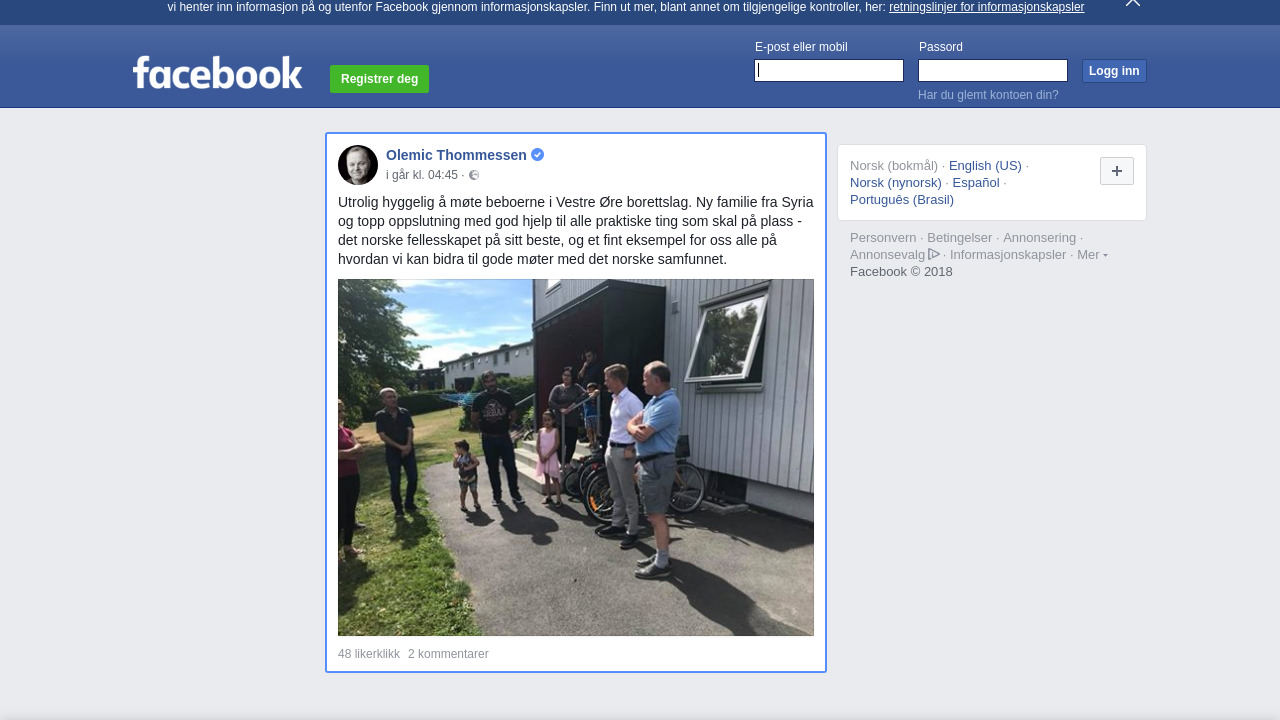Viewport: 1280px width, 720px height.
Task: Click the Facebook logo
Action: coord(217,73)
